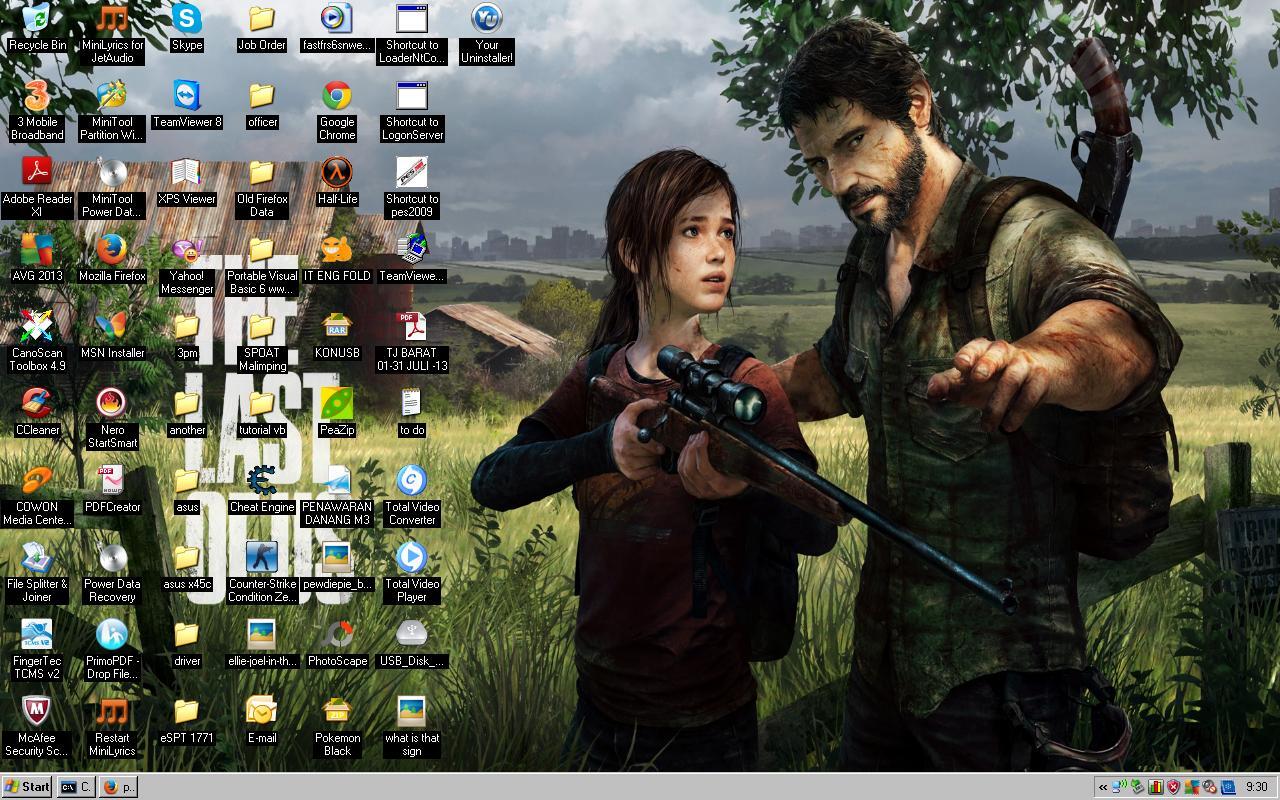Viewport: 1280px width, 800px height.
Task: Open MiniTool Partition Wizard icon
Action: coord(112,95)
